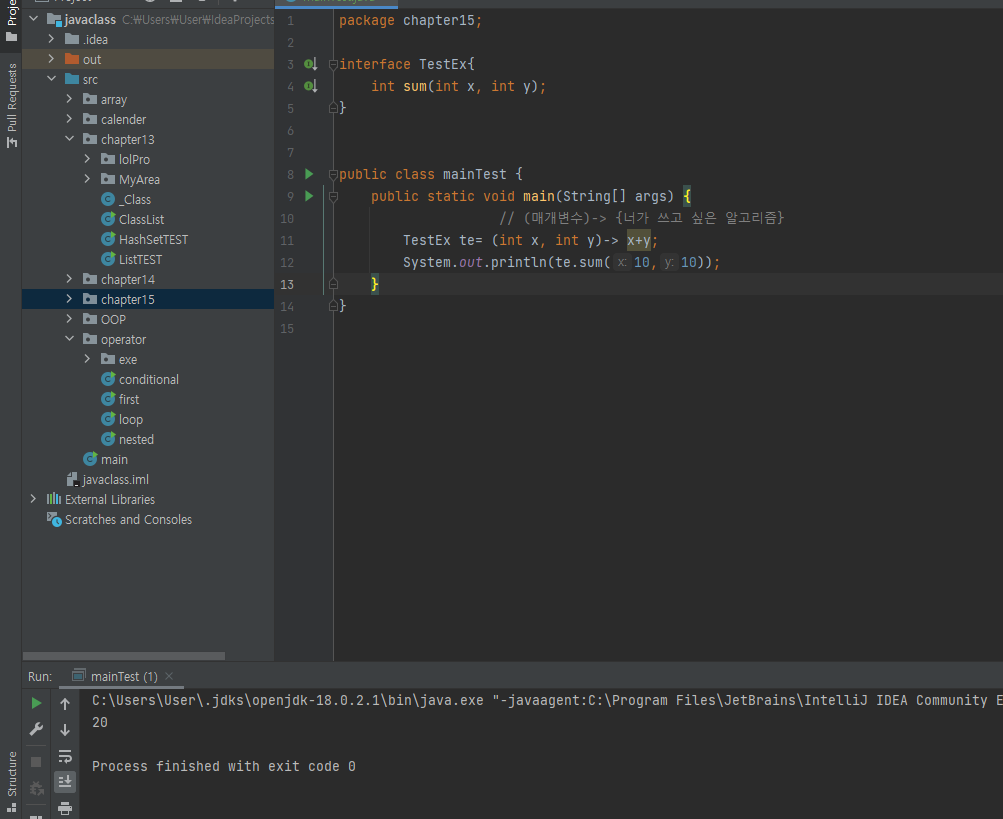
Task: Jump down the stack trace arrow
Action: (x=65, y=729)
